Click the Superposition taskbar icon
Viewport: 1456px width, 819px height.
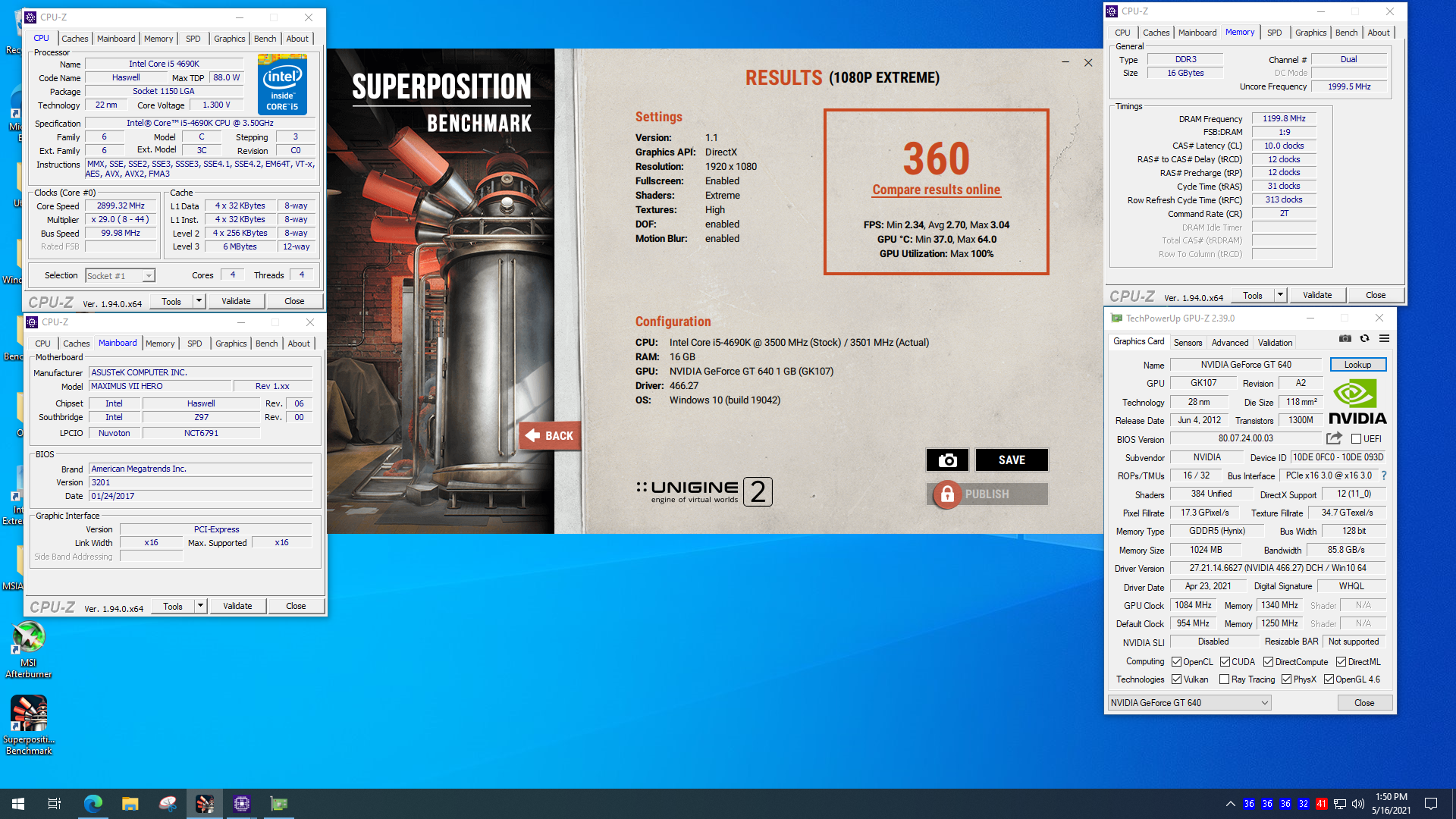[x=205, y=804]
